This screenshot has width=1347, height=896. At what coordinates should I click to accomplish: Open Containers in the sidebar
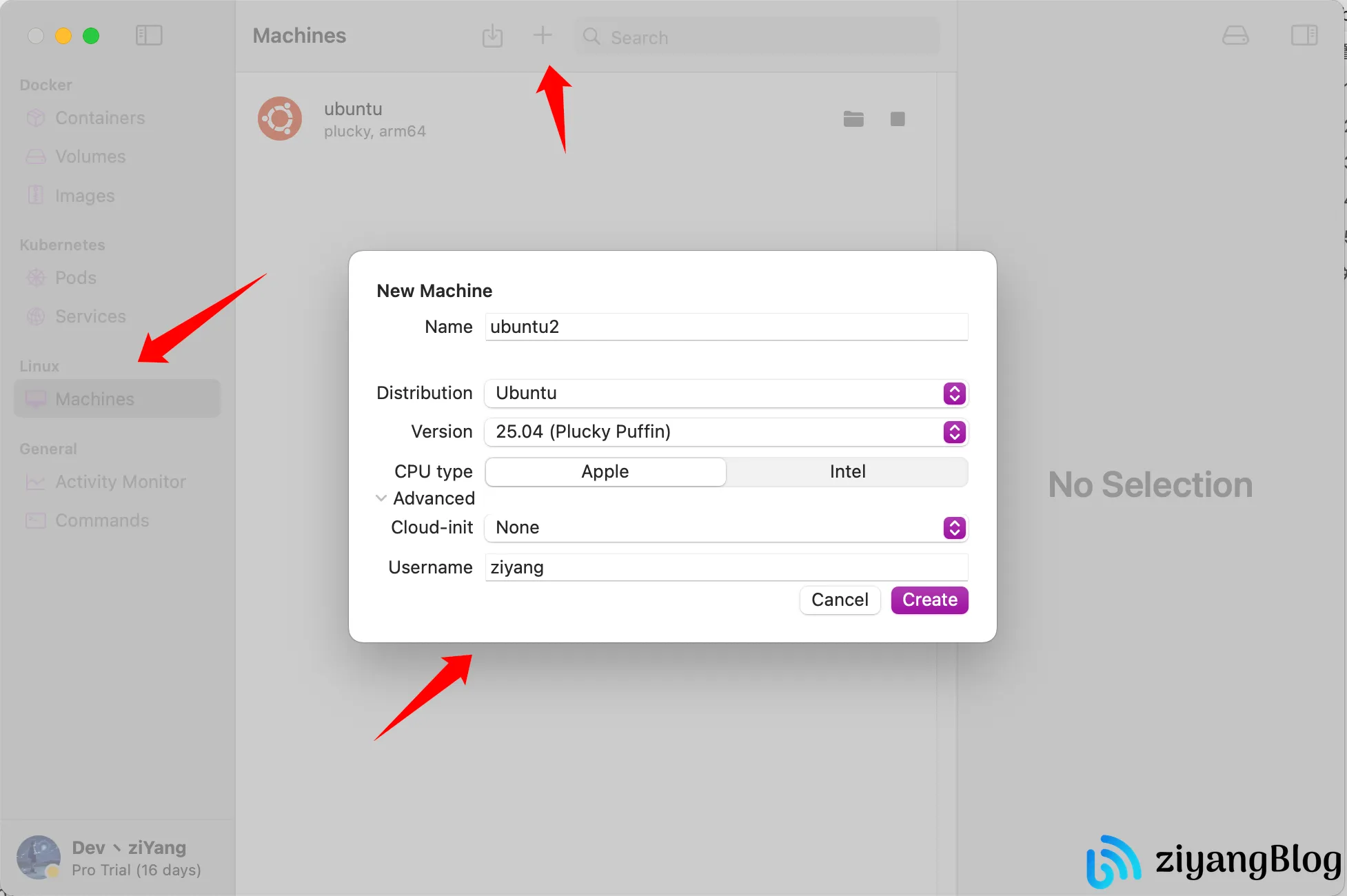pos(117,118)
